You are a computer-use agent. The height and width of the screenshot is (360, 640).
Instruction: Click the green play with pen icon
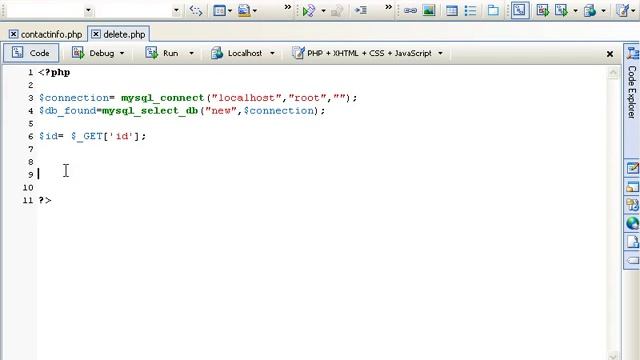[309, 11]
